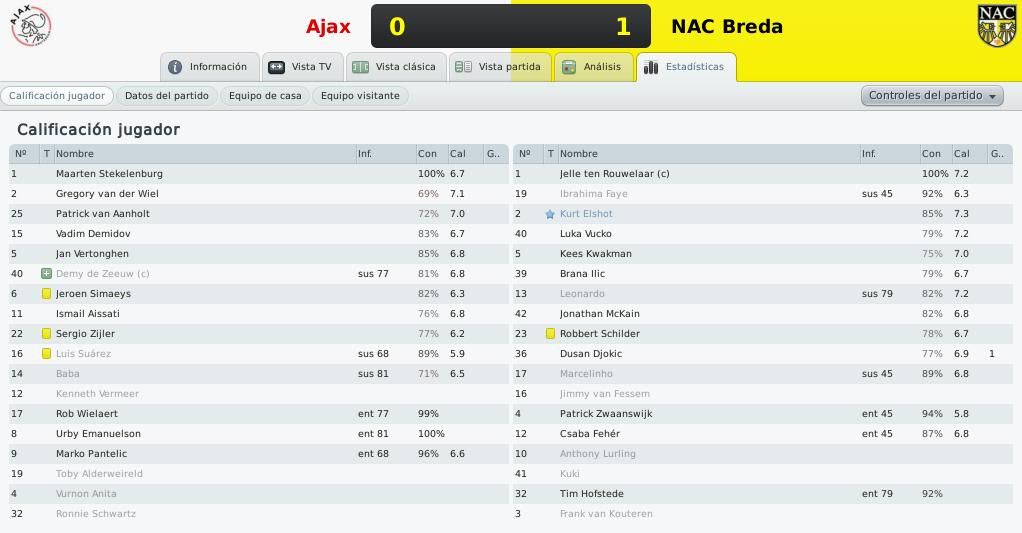Select the Calificación jugador pill
Viewport: 1022px width, 533px height.
point(57,96)
